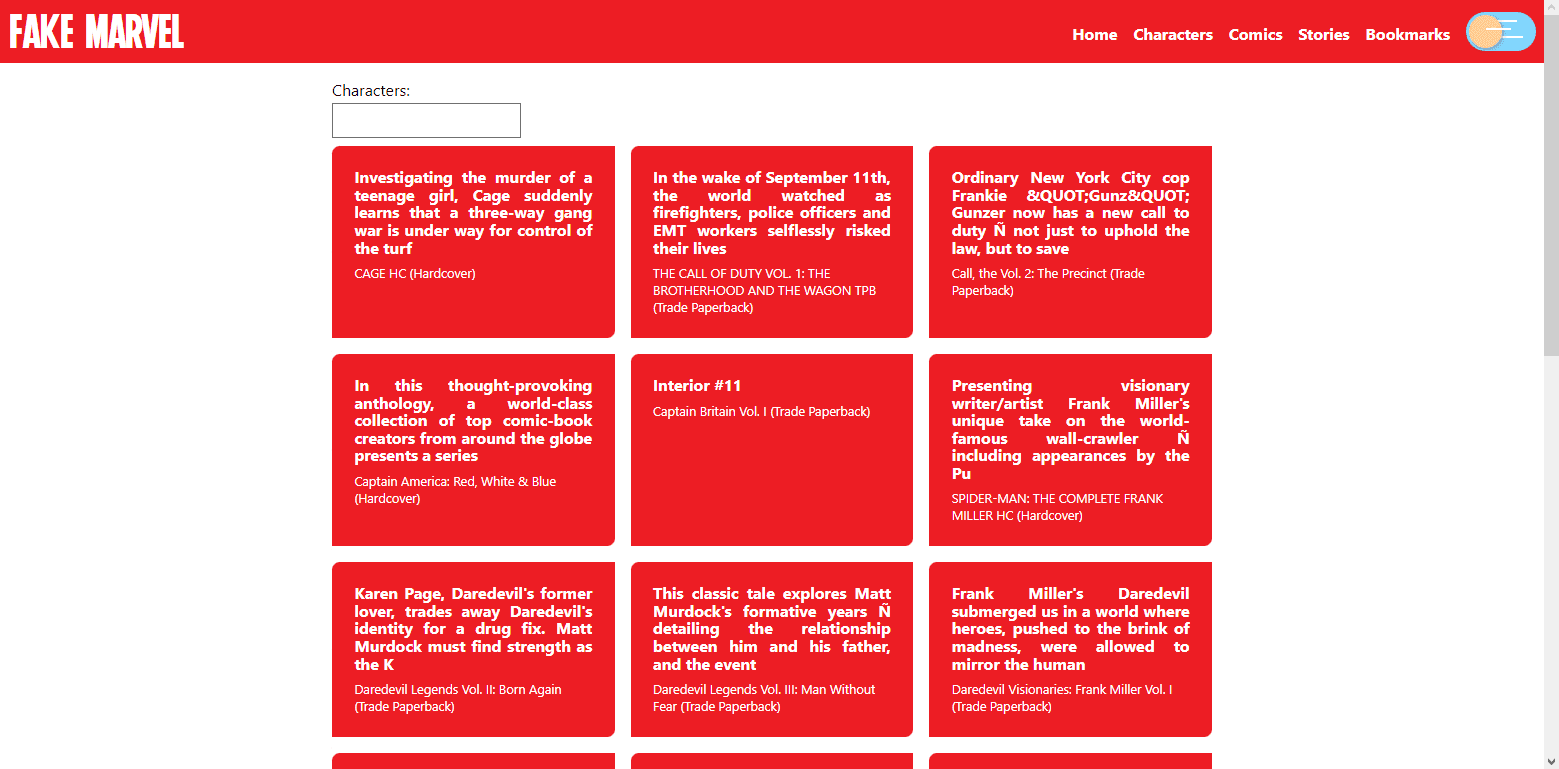Viewport: 1559px width, 769px height.
Task: Open Daredevil Legends Vol. II: Born Again card
Action: pos(473,649)
